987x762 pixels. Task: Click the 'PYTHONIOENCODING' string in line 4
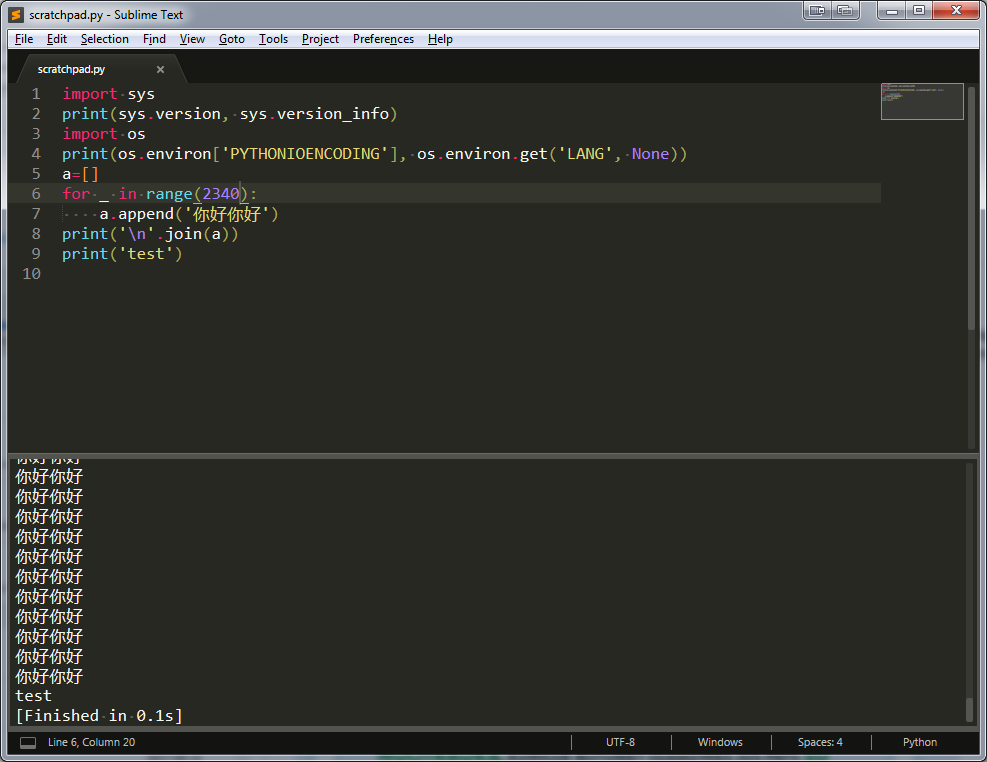pos(305,154)
